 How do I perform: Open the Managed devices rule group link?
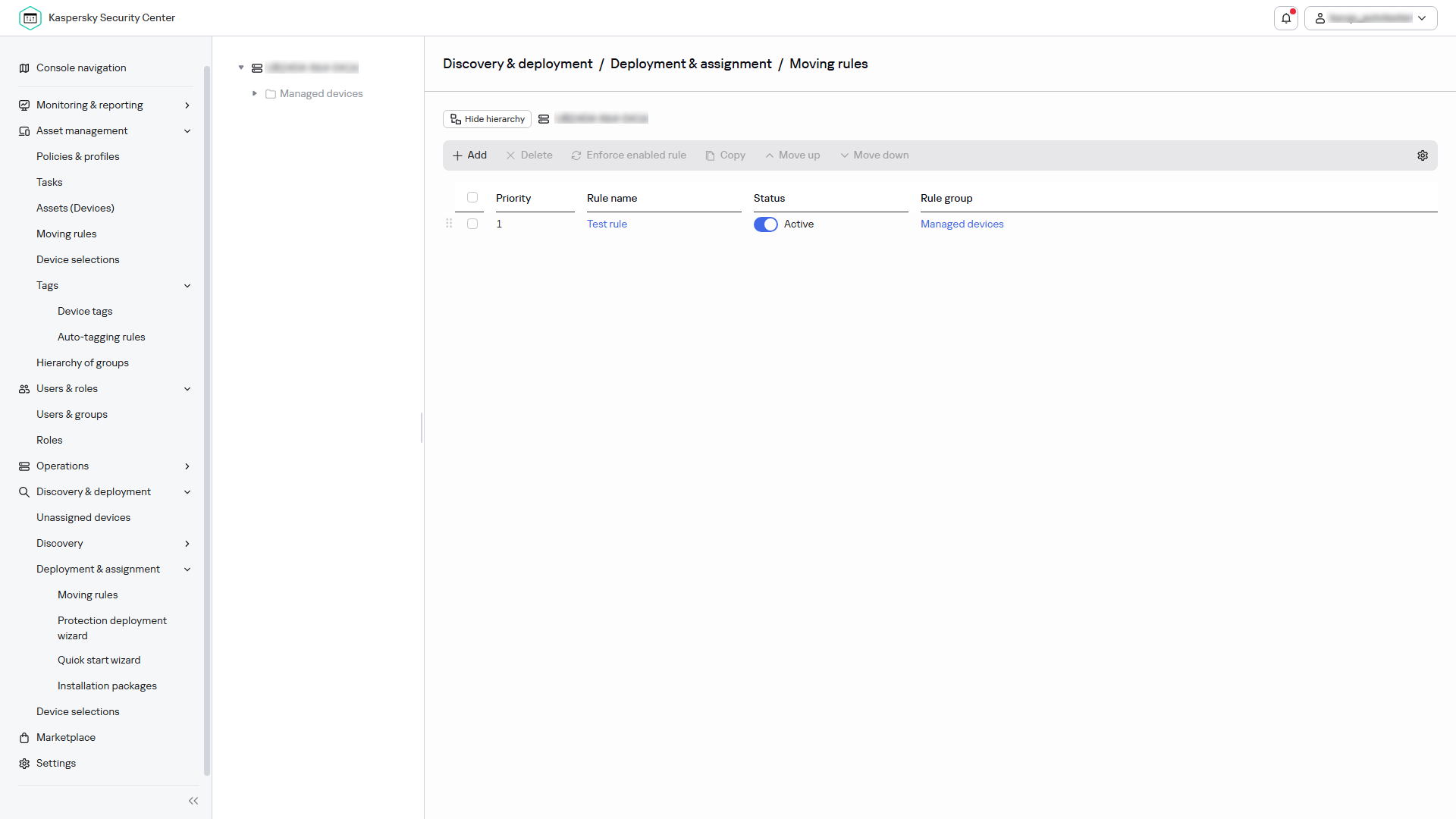[x=962, y=224]
